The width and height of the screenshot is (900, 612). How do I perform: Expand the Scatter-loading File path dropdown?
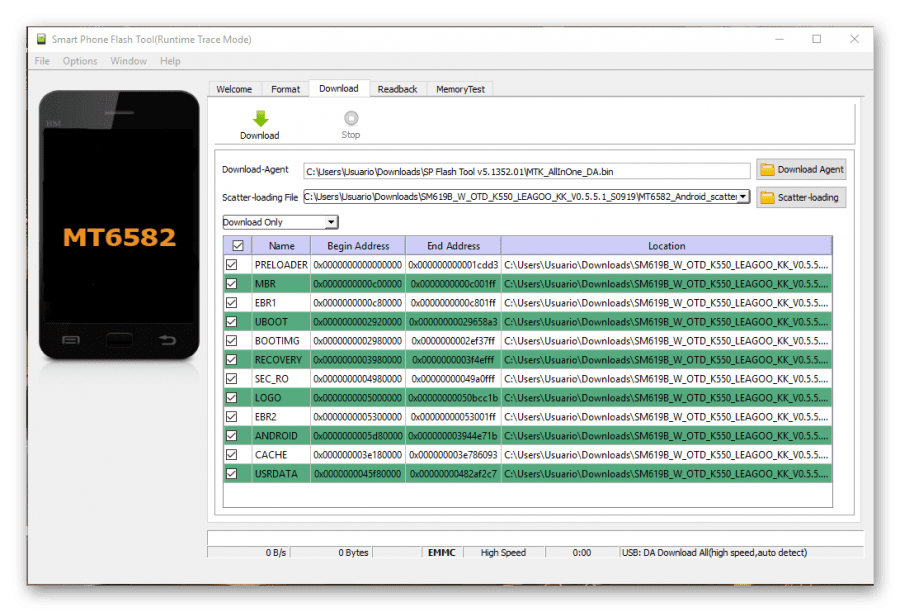743,197
